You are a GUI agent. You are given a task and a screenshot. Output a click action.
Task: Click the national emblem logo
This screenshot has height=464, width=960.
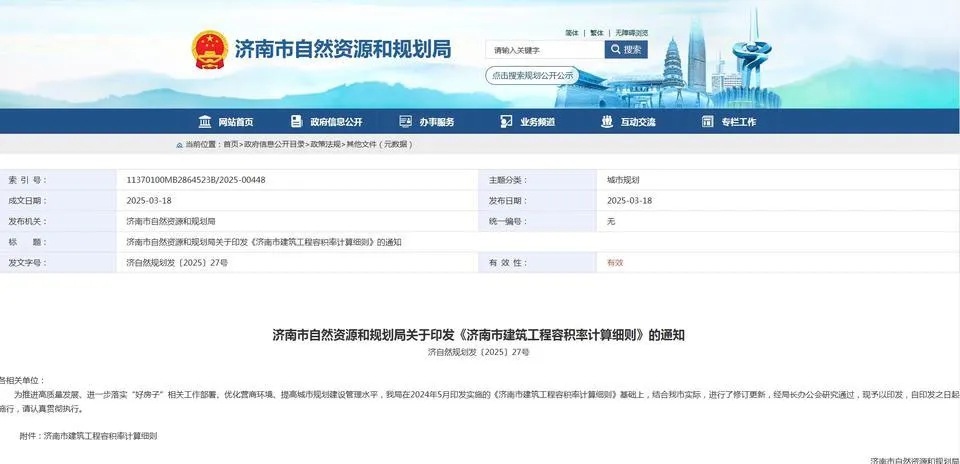click(210, 49)
